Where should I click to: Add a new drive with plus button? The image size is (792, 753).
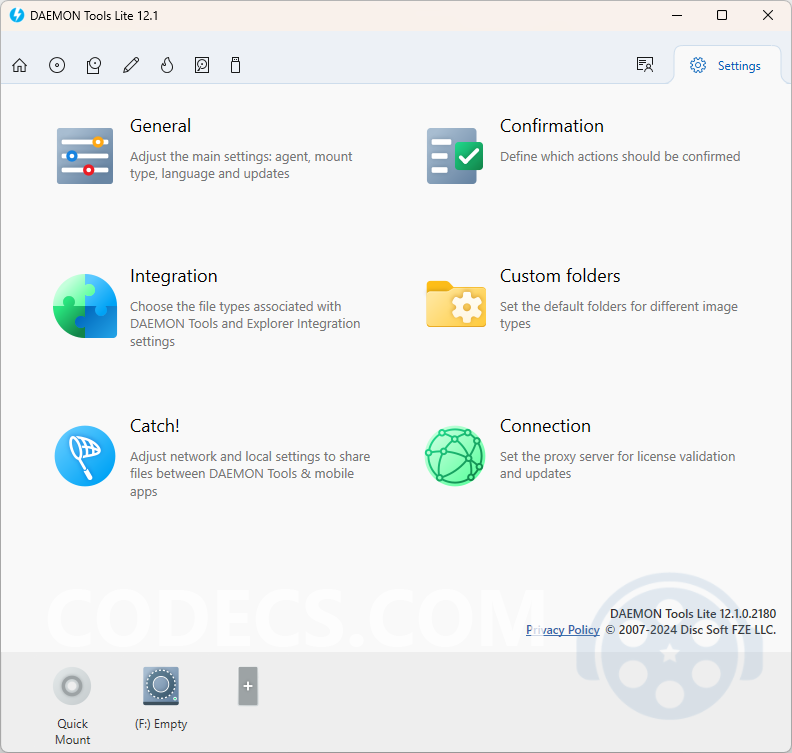point(248,686)
